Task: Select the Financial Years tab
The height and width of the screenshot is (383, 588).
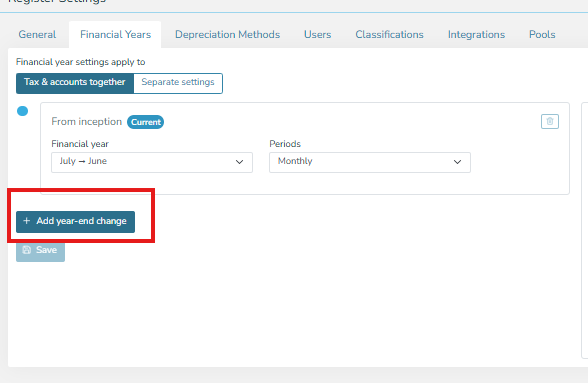Action: 115,35
